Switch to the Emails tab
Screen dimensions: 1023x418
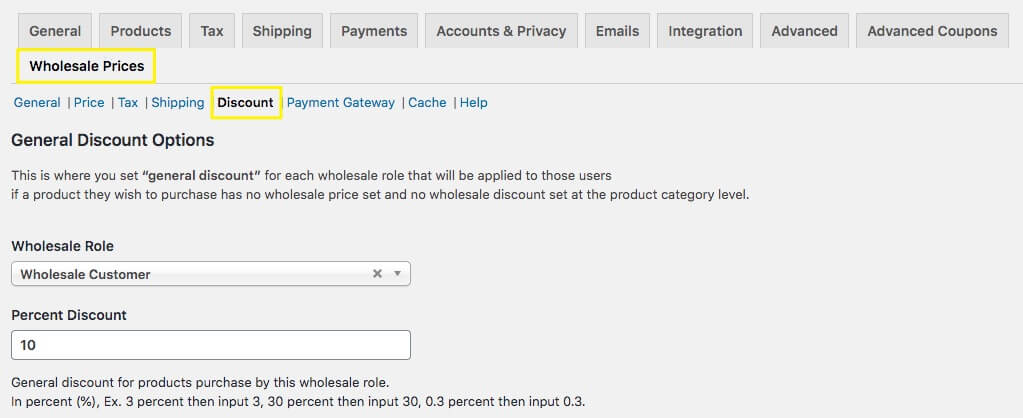pyautogui.click(x=617, y=31)
